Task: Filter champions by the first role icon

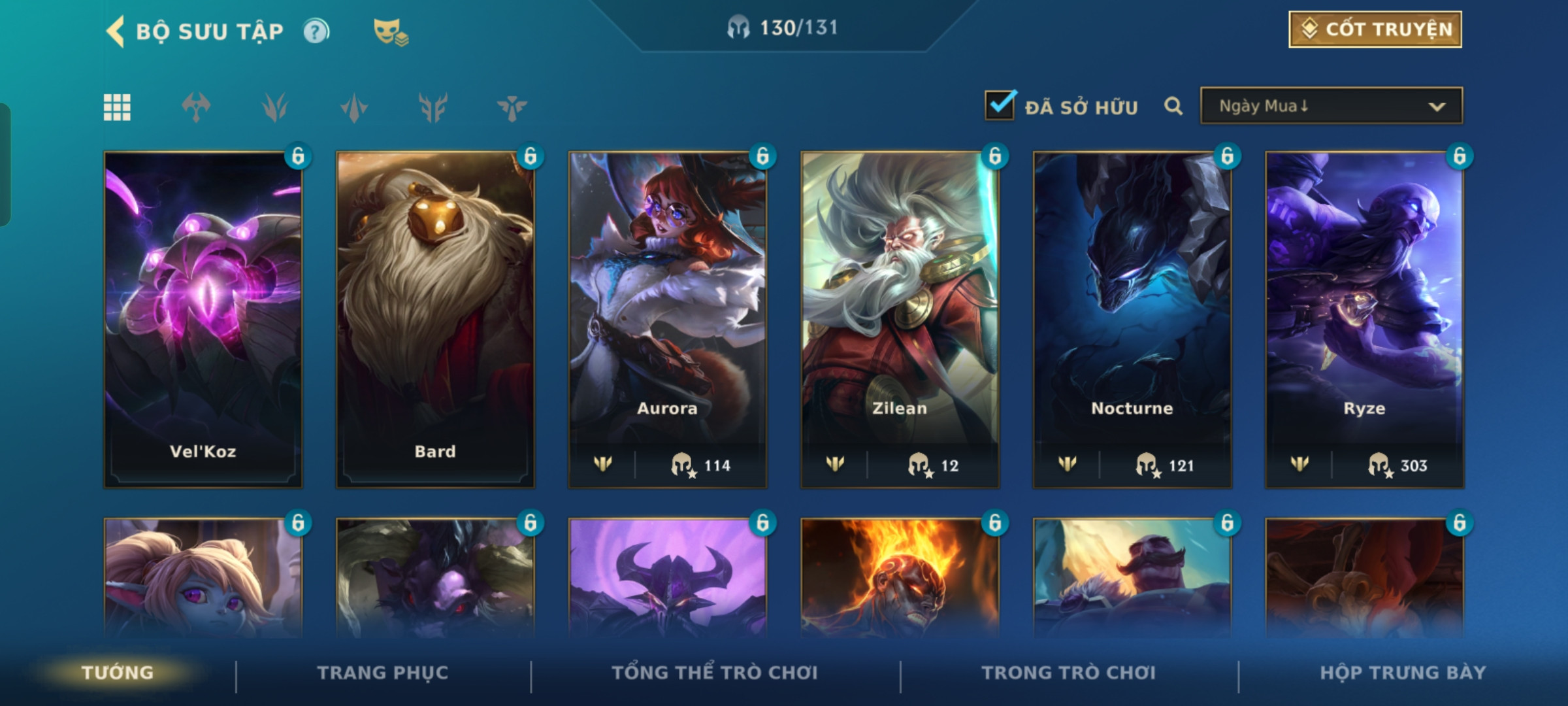Action: pos(196,107)
